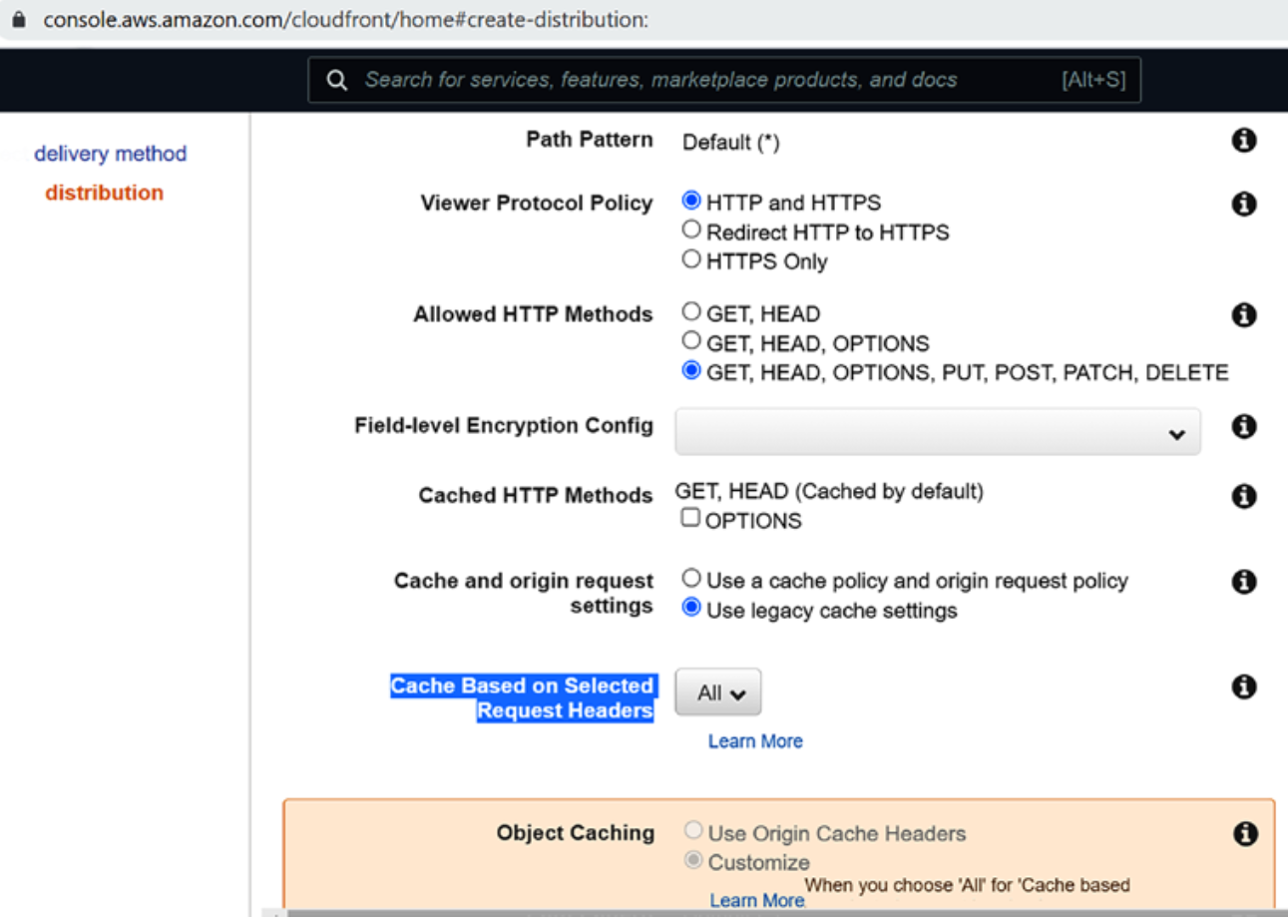Click info icon for Allowed HTTP Methods
The height and width of the screenshot is (924, 1288).
(1243, 315)
